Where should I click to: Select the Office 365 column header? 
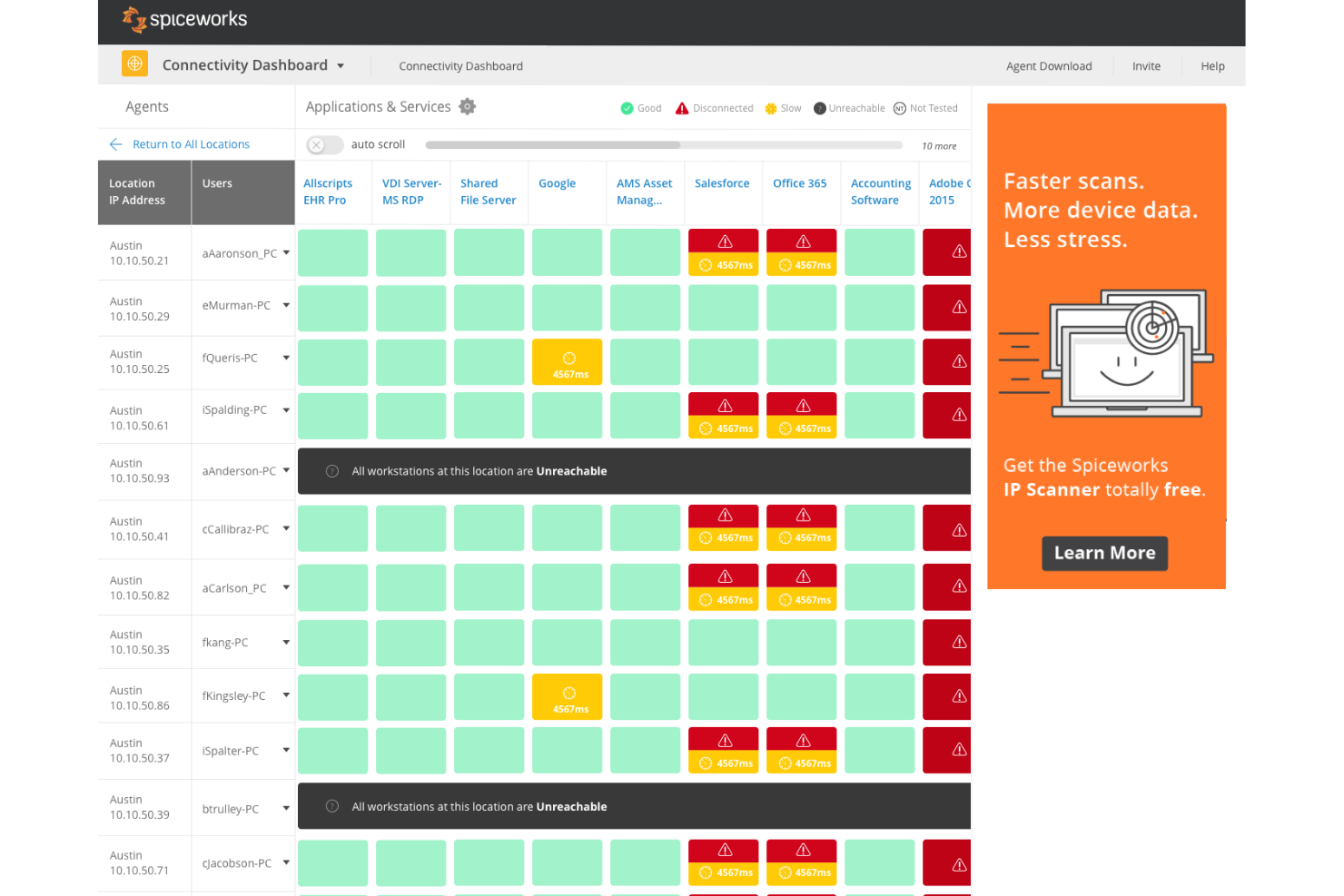pyautogui.click(x=800, y=182)
